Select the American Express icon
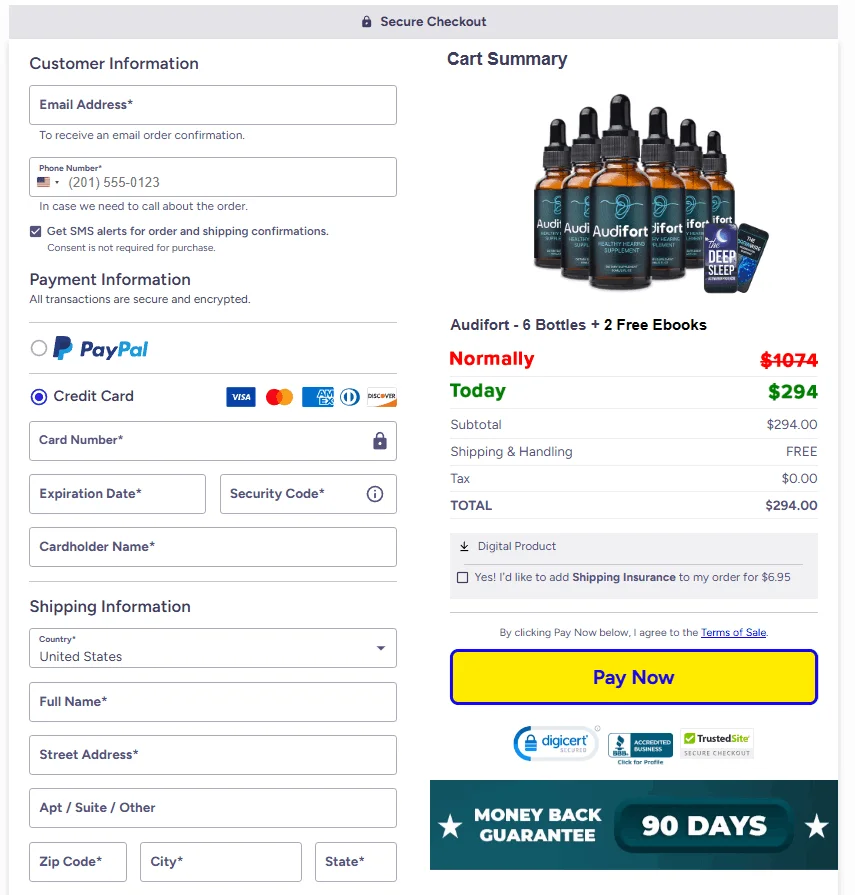Image resolution: width=855 pixels, height=895 pixels. pos(317,396)
